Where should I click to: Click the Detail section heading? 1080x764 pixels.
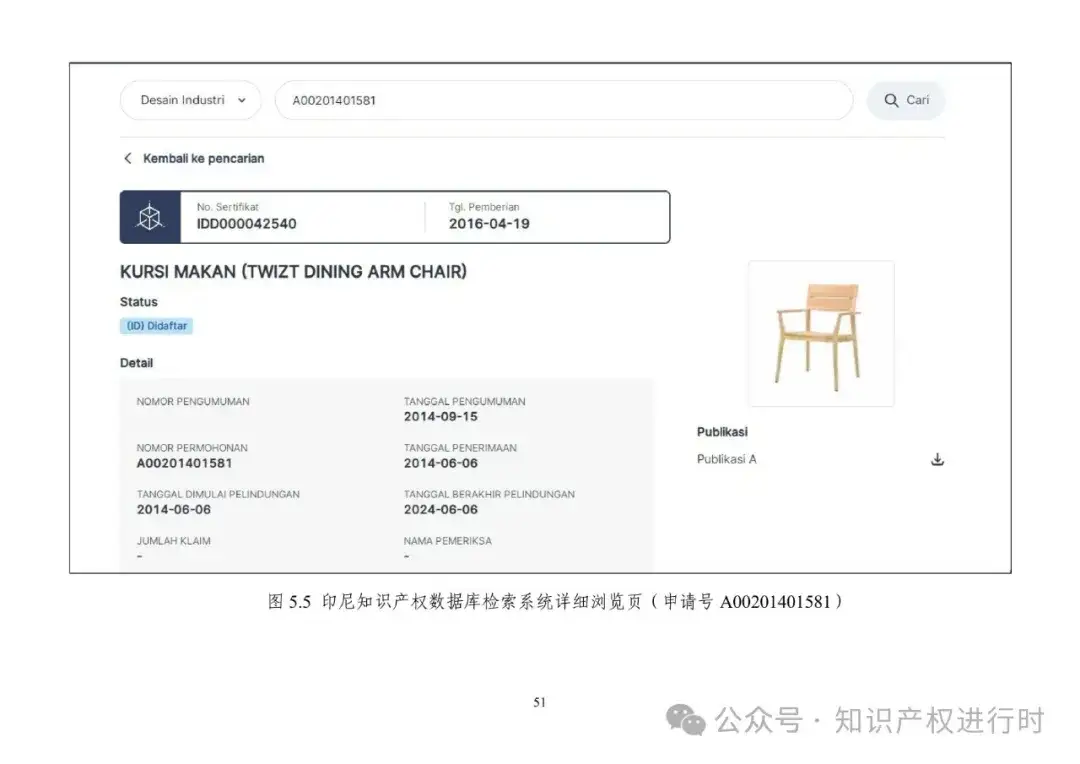136,363
